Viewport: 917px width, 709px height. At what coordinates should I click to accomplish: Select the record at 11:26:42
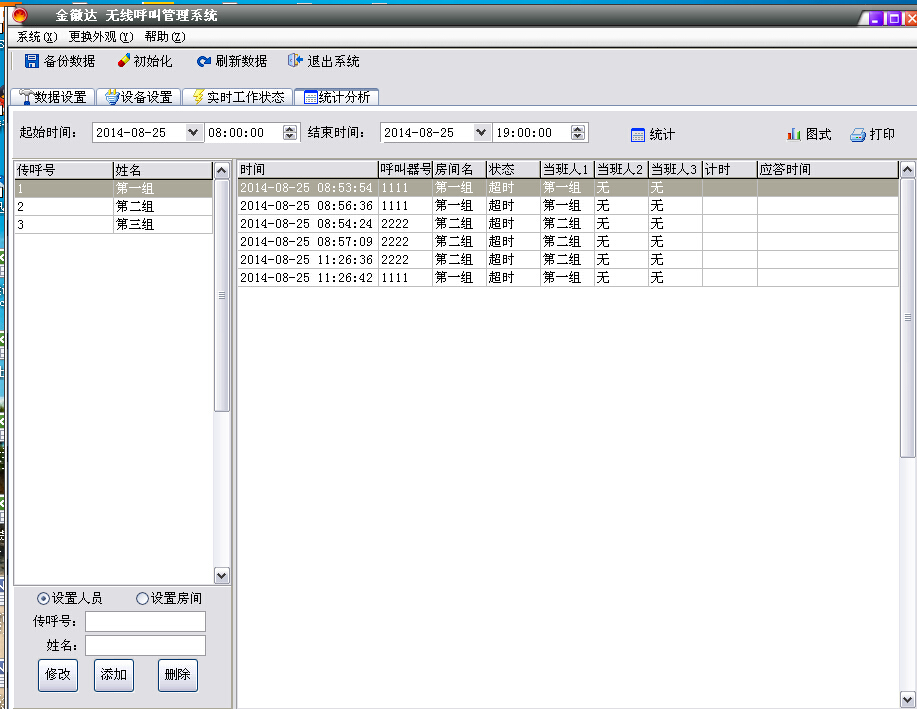568,277
